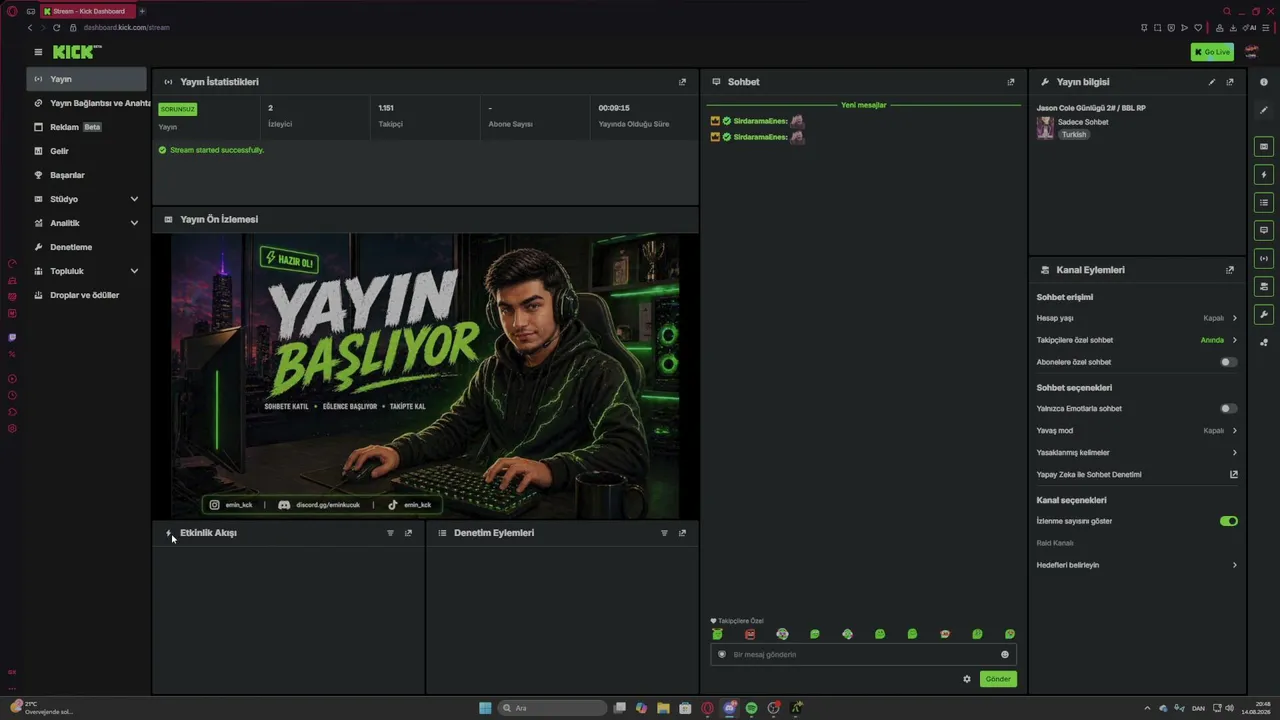This screenshot has height=720, width=1280.
Task: Toggle the lightning widget in right rail
Action: 1264,175
